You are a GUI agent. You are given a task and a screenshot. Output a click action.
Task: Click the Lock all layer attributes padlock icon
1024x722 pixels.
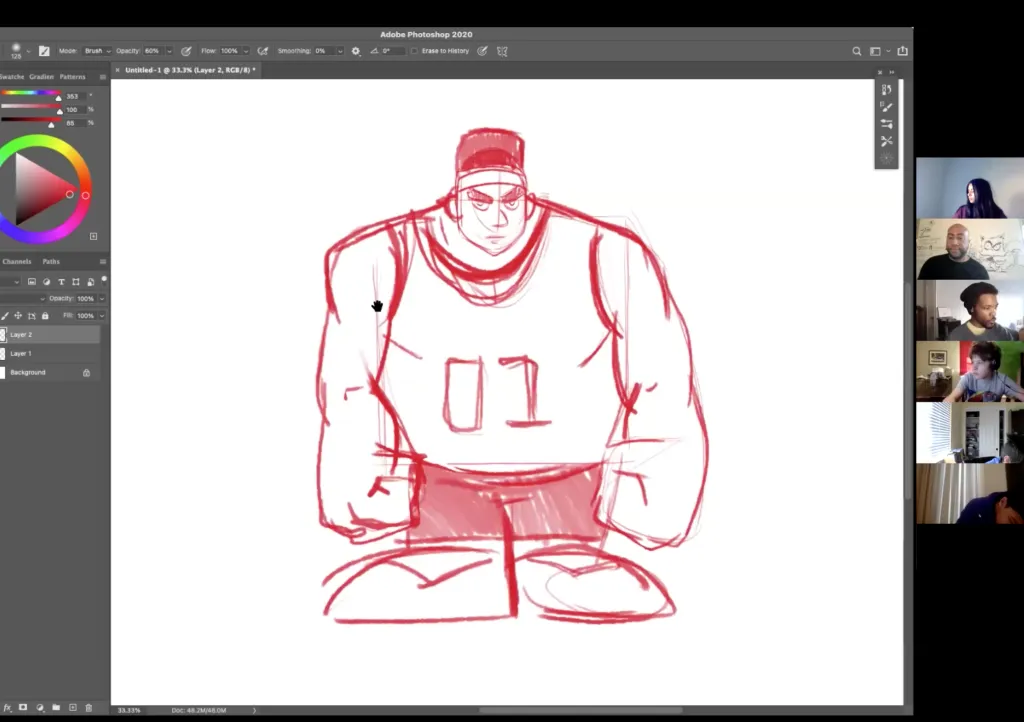tap(45, 316)
